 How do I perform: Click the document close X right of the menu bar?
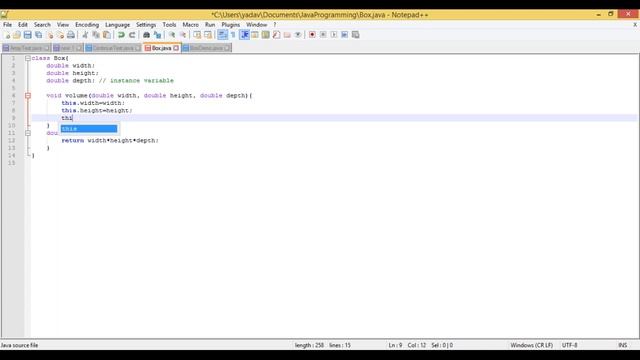tap(635, 25)
